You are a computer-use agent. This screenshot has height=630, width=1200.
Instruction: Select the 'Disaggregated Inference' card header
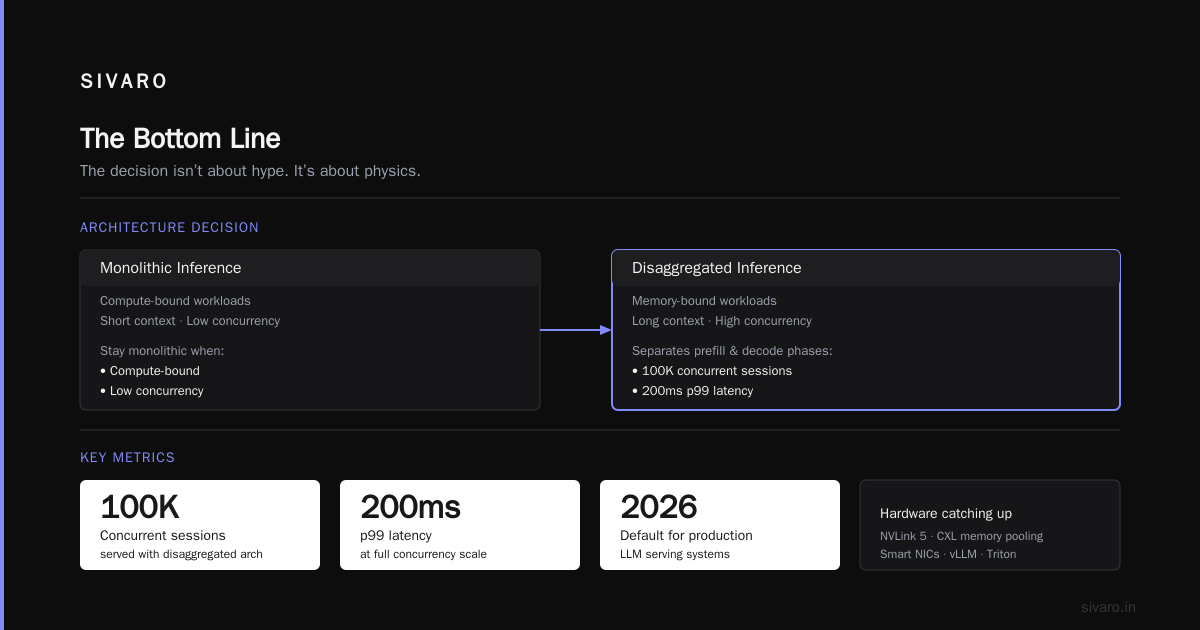pos(866,268)
